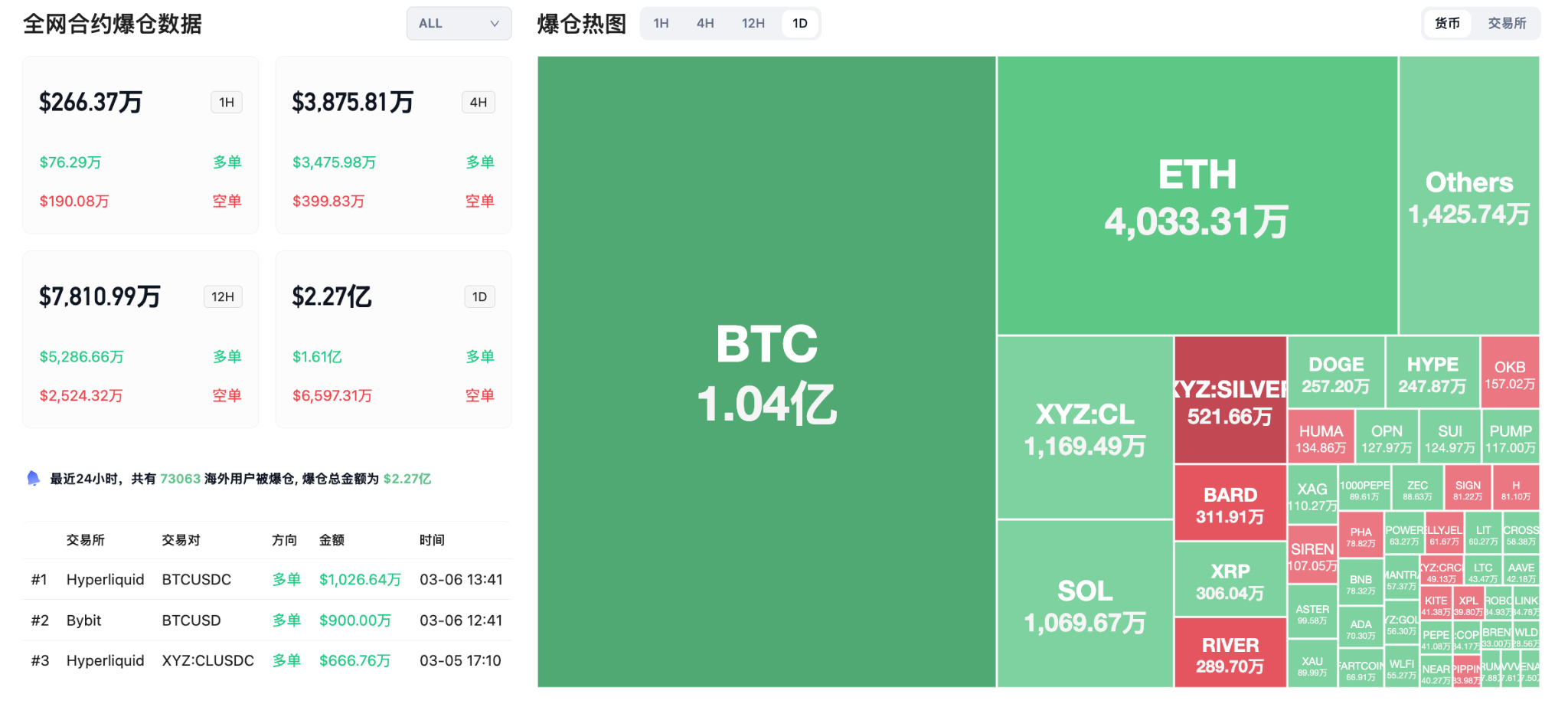Select the Hyperliquid BTCUSDC liquidation row
The width and height of the screenshot is (1568, 717).
coord(268,580)
